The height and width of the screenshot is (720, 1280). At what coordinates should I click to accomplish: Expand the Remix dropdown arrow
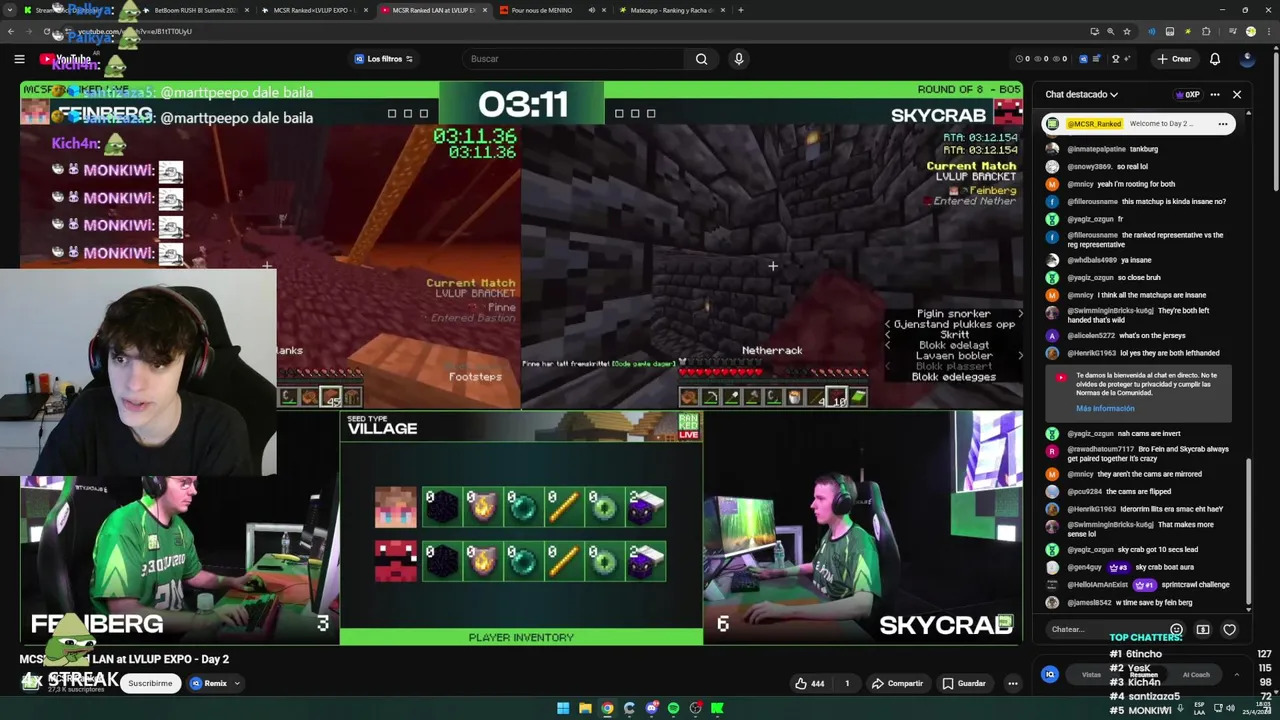pyautogui.click(x=237, y=684)
